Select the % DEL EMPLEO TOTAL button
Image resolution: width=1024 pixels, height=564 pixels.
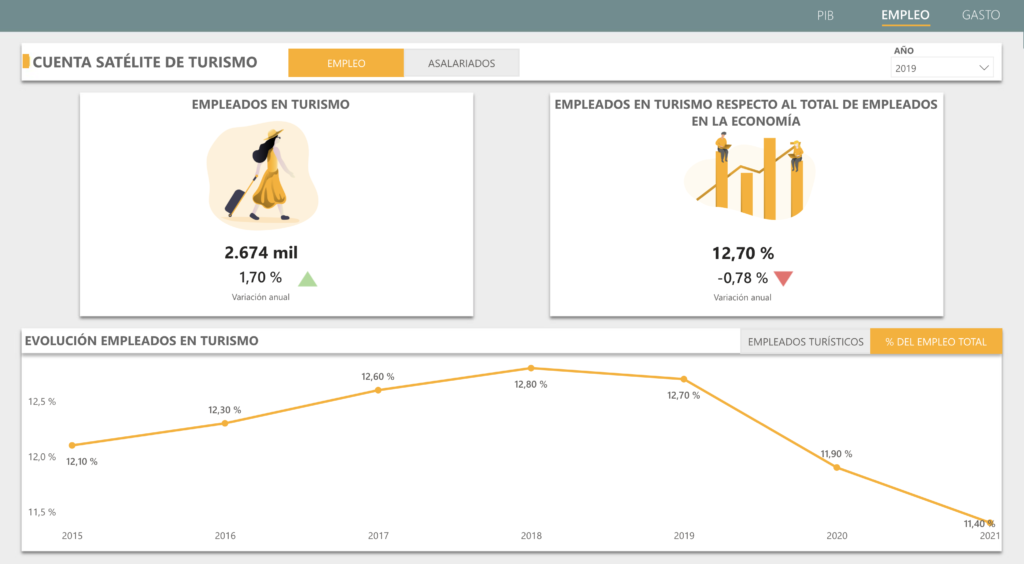coord(936,342)
